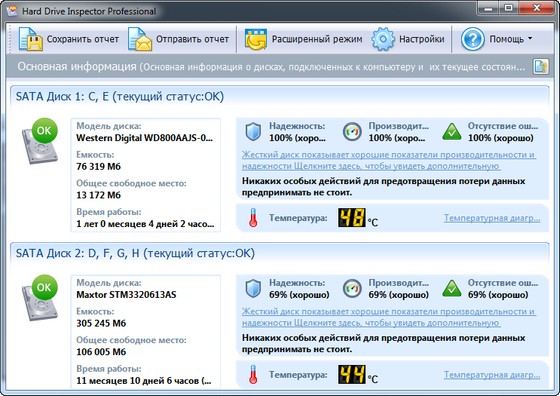Switch to Расширенный режим (advanced mode)
The height and width of the screenshot is (396, 560).
(304, 39)
